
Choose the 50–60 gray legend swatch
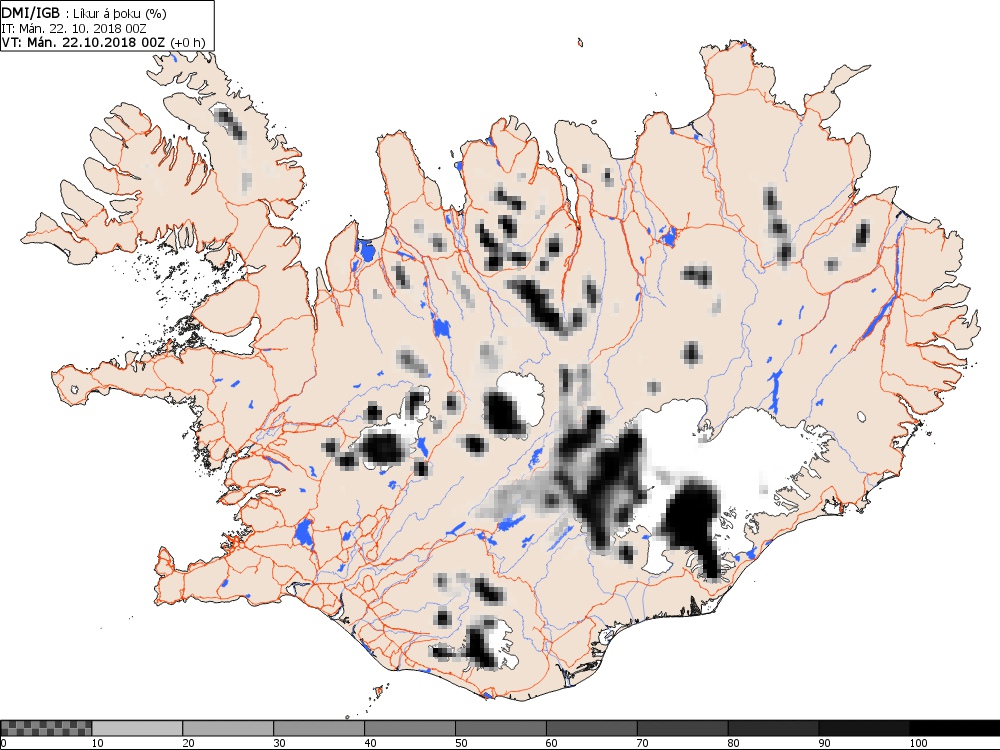tap(501, 728)
